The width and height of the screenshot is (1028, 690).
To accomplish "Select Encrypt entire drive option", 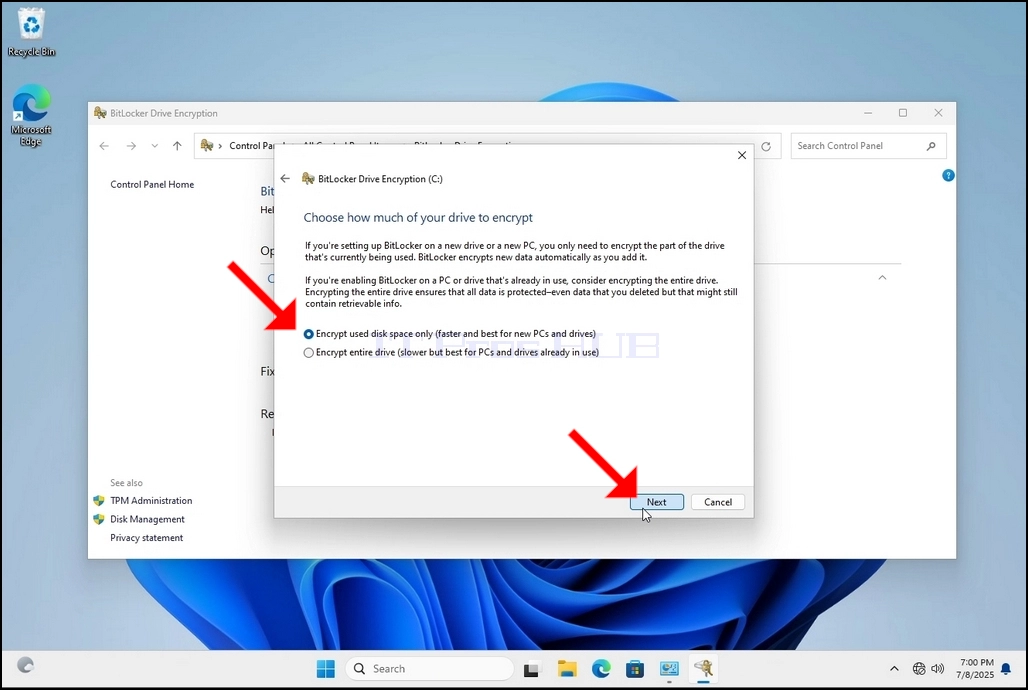I will click(451, 352).
